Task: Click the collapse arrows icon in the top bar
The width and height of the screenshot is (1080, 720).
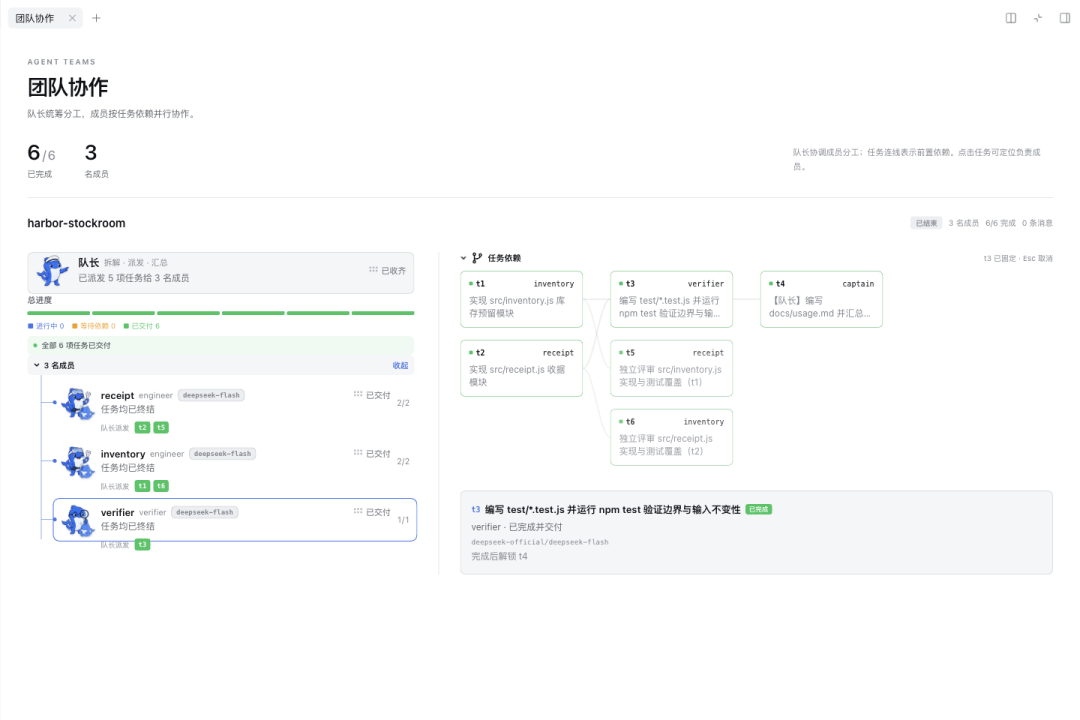Action: point(1038,19)
